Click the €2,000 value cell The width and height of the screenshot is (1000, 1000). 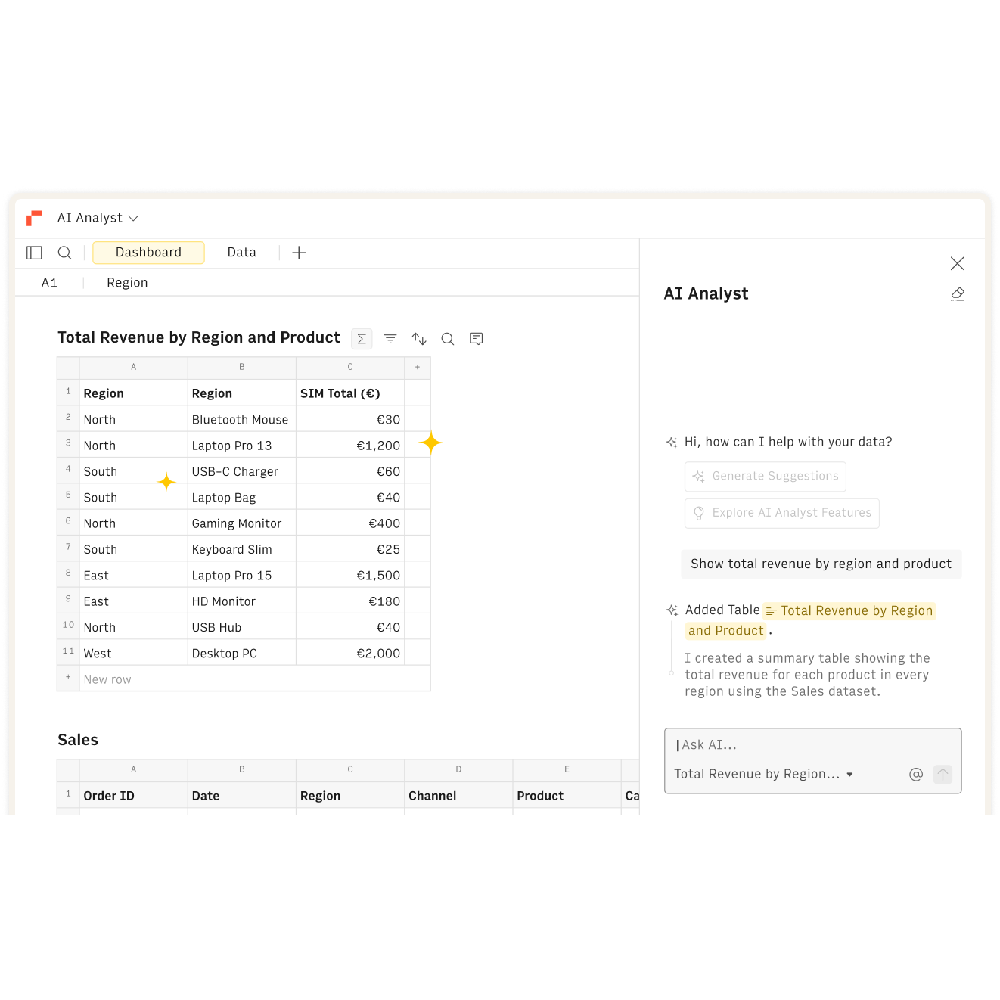click(x=350, y=653)
